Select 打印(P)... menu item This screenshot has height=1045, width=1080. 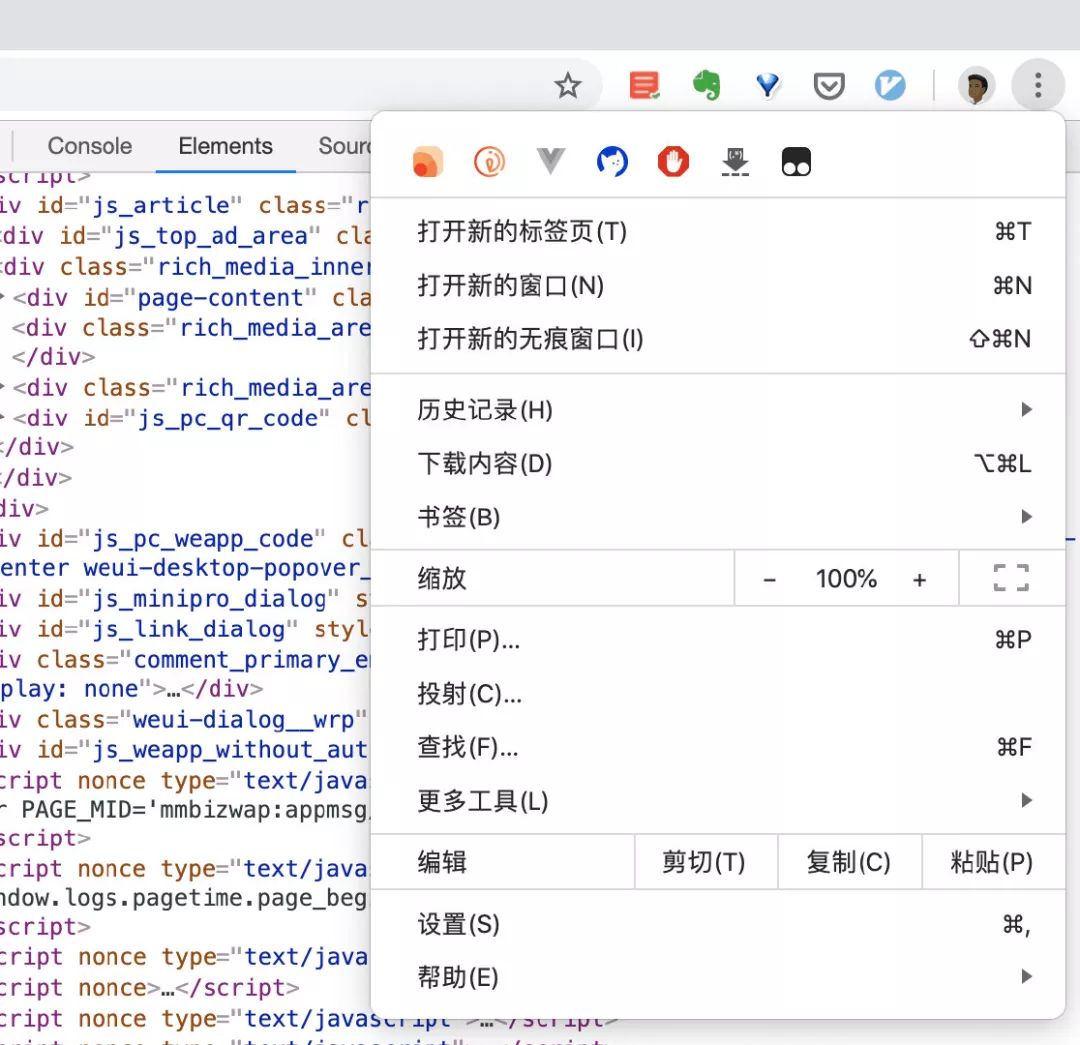tap(718, 640)
